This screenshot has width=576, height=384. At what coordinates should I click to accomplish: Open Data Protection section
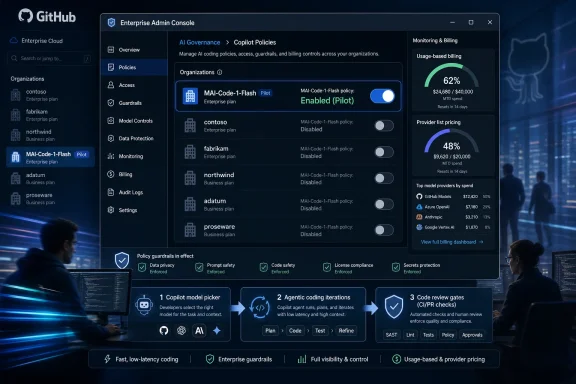(134, 139)
